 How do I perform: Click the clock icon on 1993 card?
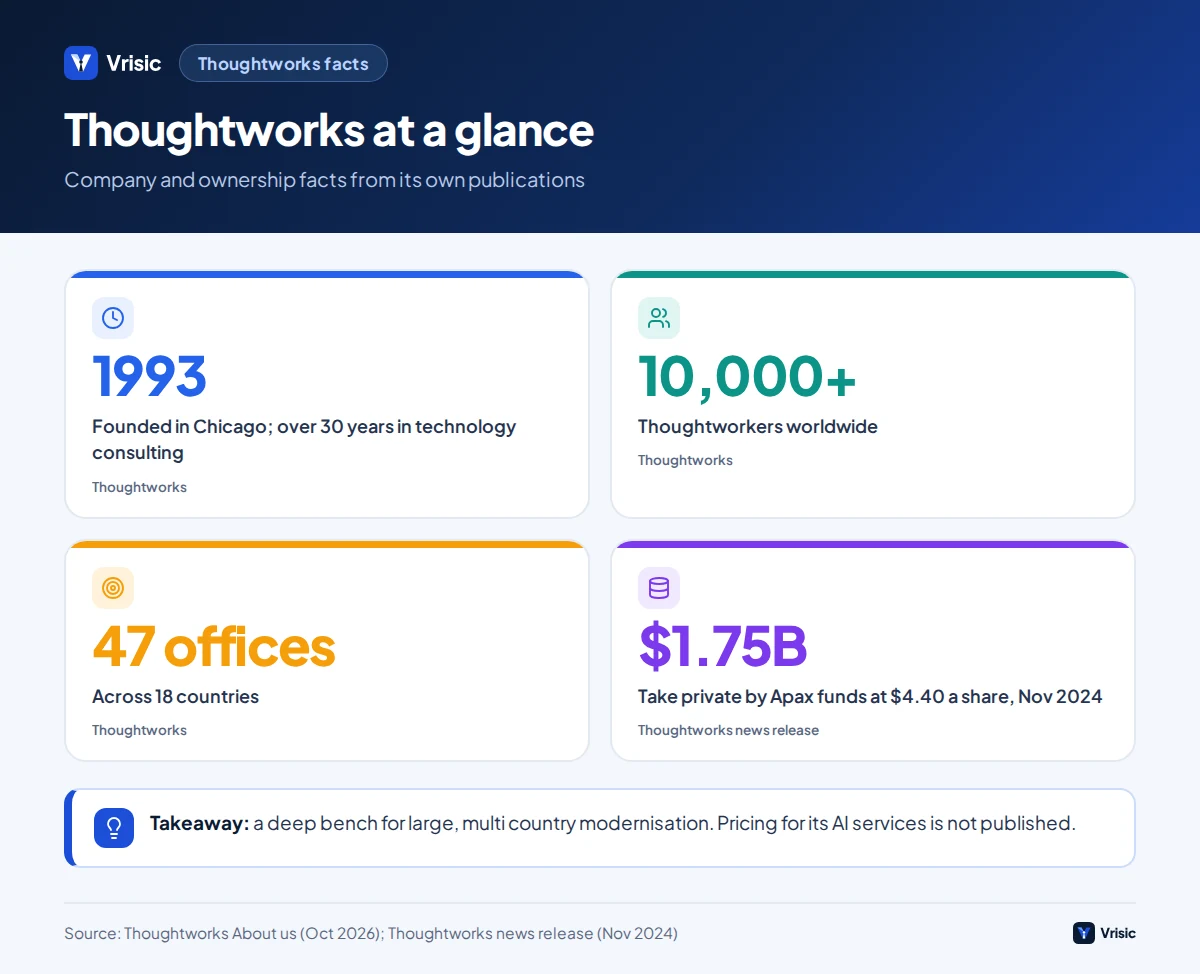[x=113, y=318]
